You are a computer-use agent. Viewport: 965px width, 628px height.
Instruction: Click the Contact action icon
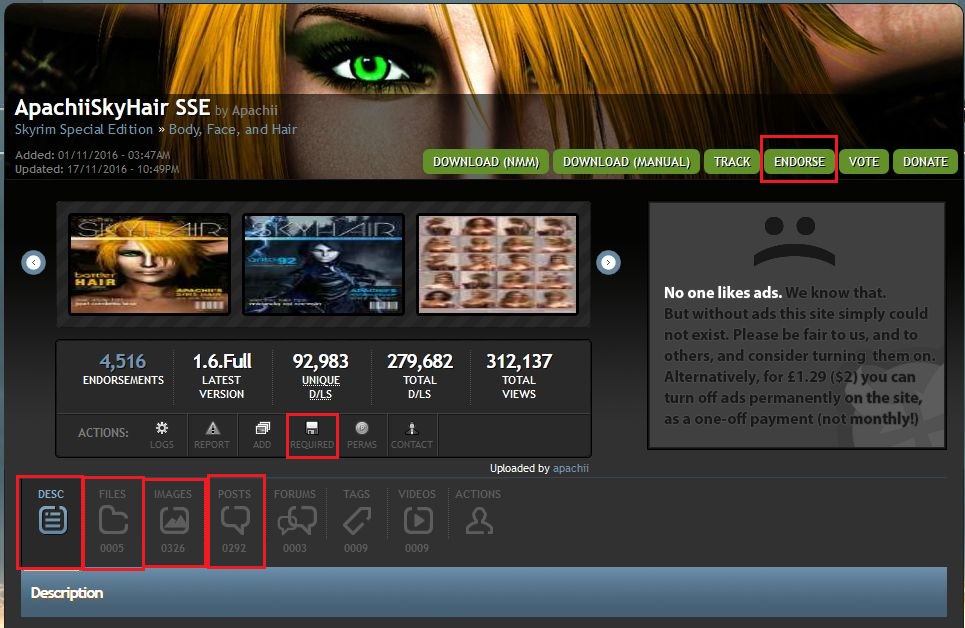click(412, 428)
